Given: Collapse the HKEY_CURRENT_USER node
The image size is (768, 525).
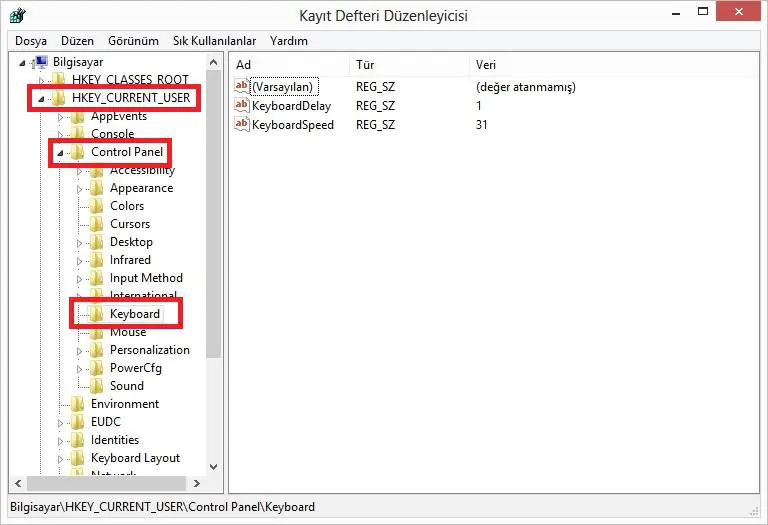Looking at the screenshot, I should click(42, 98).
